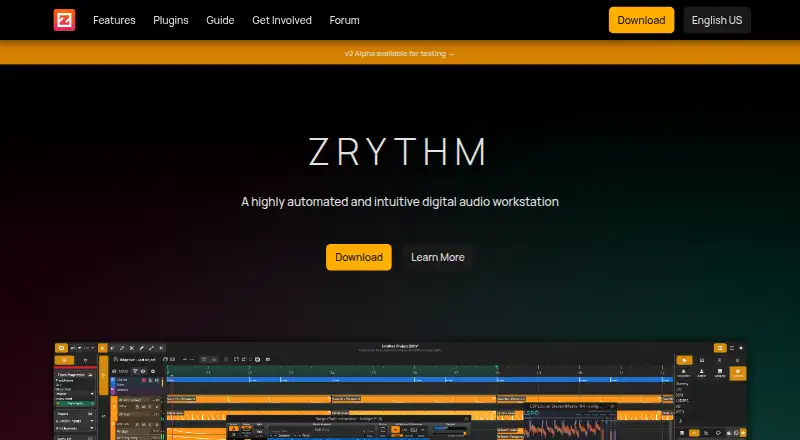Visit the Forum link
800x440 pixels.
(x=344, y=20)
